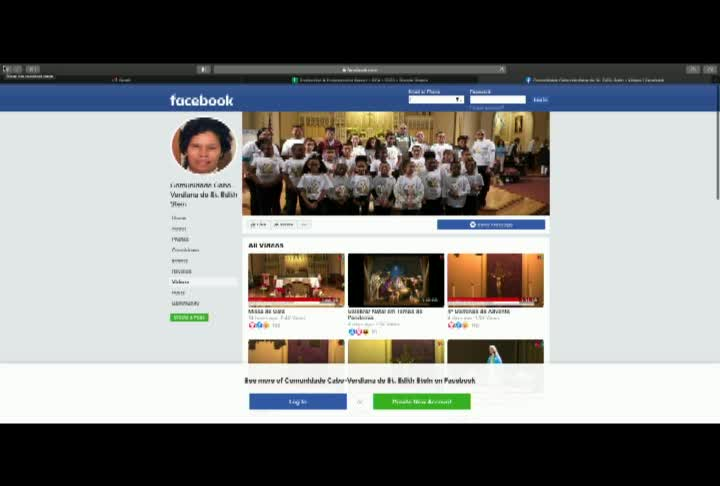The height and width of the screenshot is (486, 720).
Task: Click reaction icons under second video
Action: (359, 332)
